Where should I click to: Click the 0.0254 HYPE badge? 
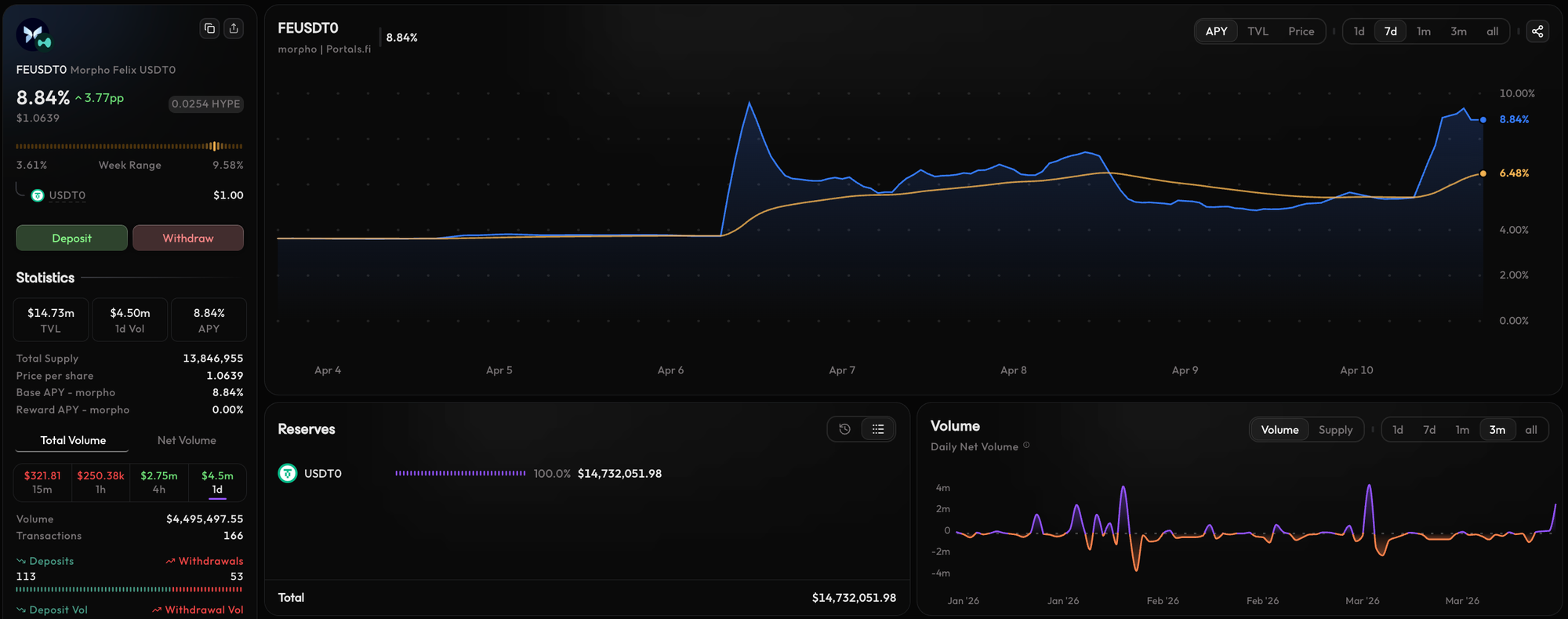pos(206,104)
